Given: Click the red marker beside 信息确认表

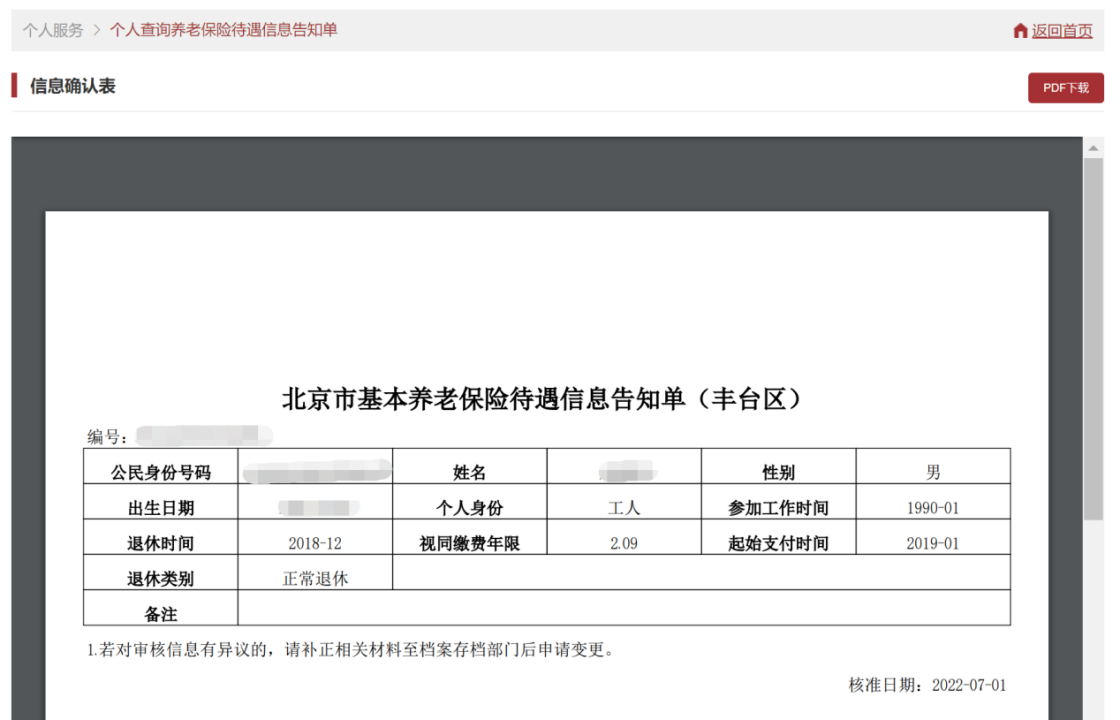Looking at the screenshot, I should pyautogui.click(x=14, y=86).
